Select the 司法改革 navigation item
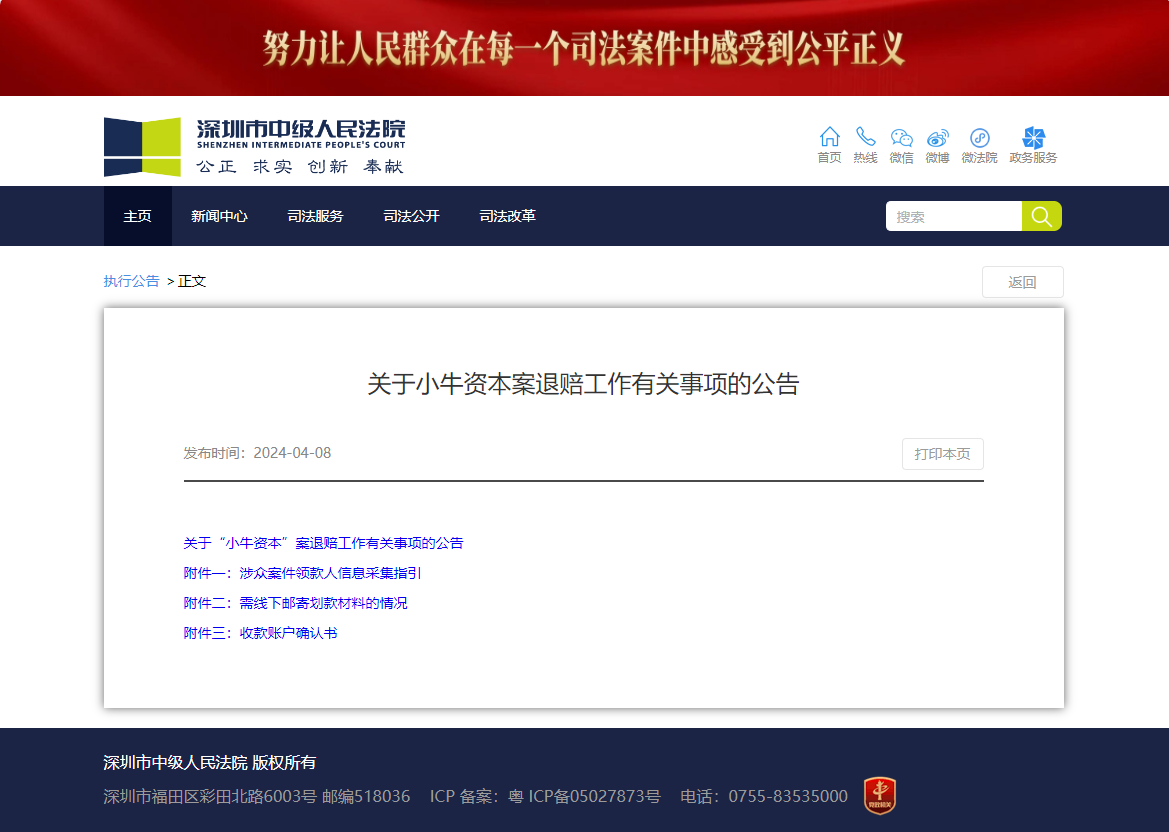 507,216
